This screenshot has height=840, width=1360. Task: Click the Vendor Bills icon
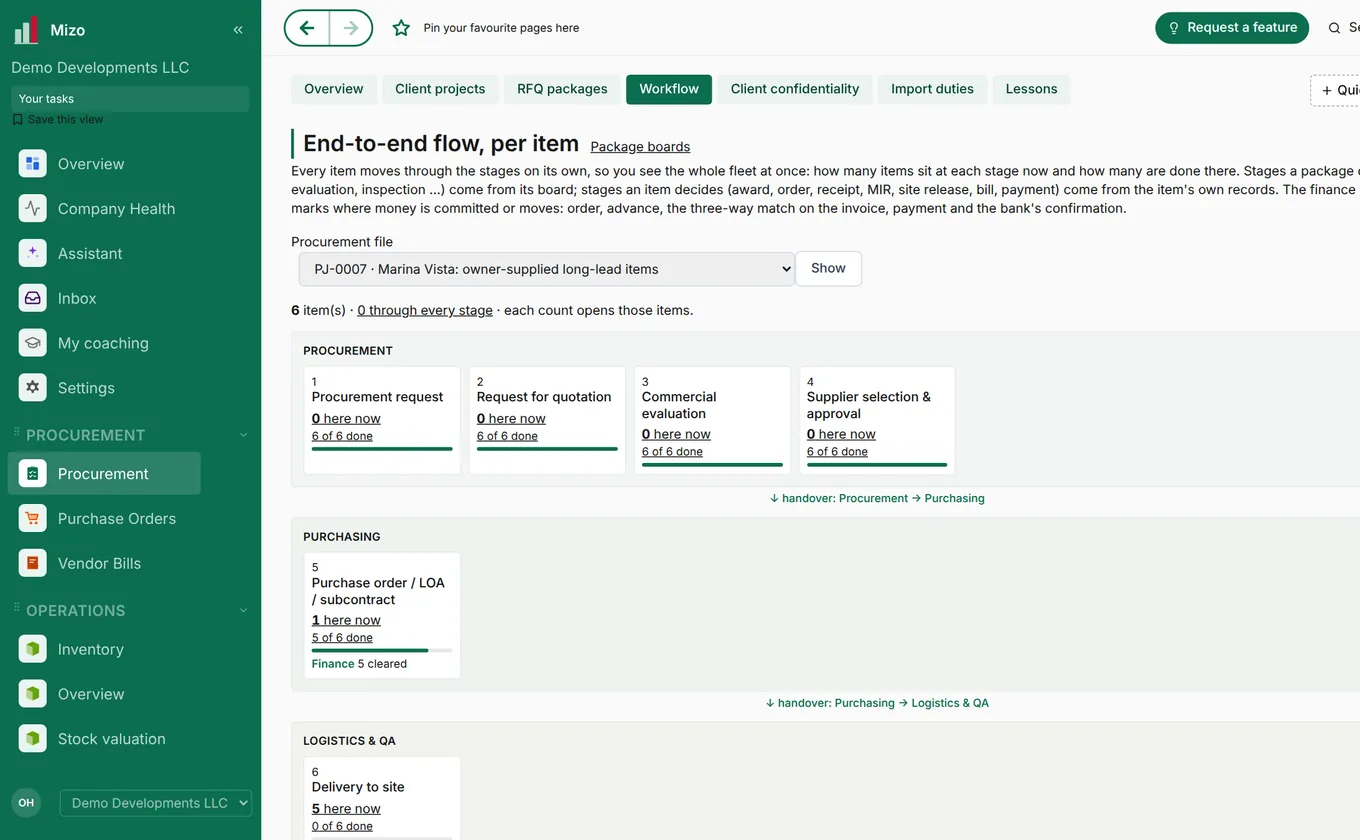tap(33, 563)
